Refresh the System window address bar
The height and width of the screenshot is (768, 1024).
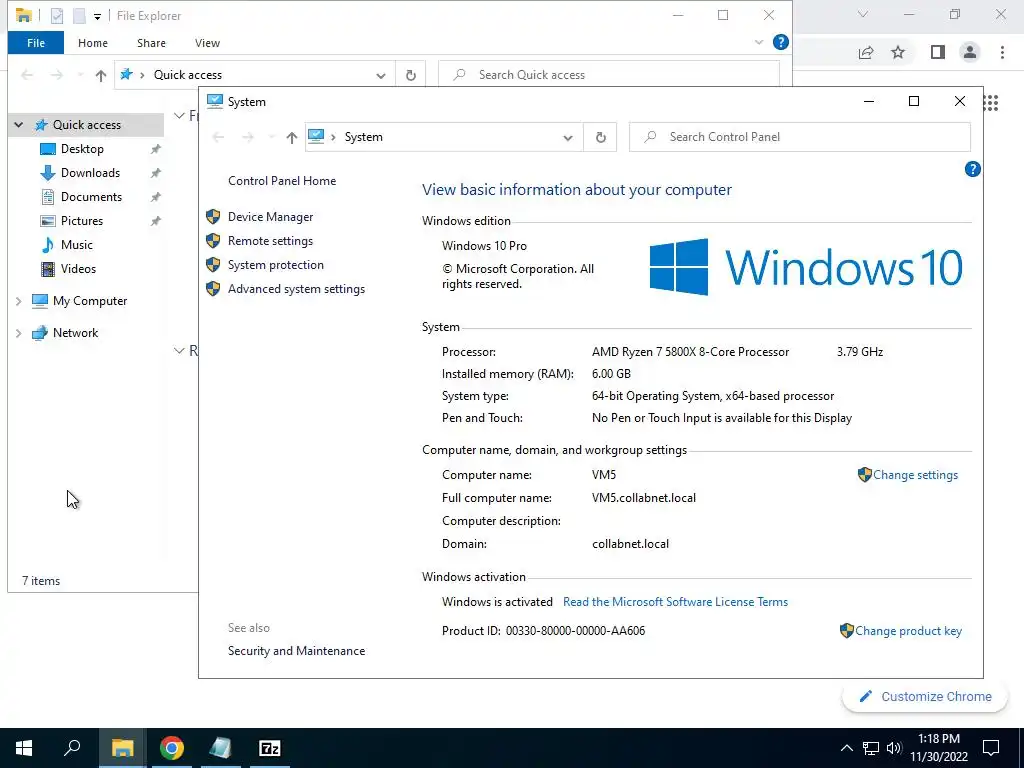(600, 137)
